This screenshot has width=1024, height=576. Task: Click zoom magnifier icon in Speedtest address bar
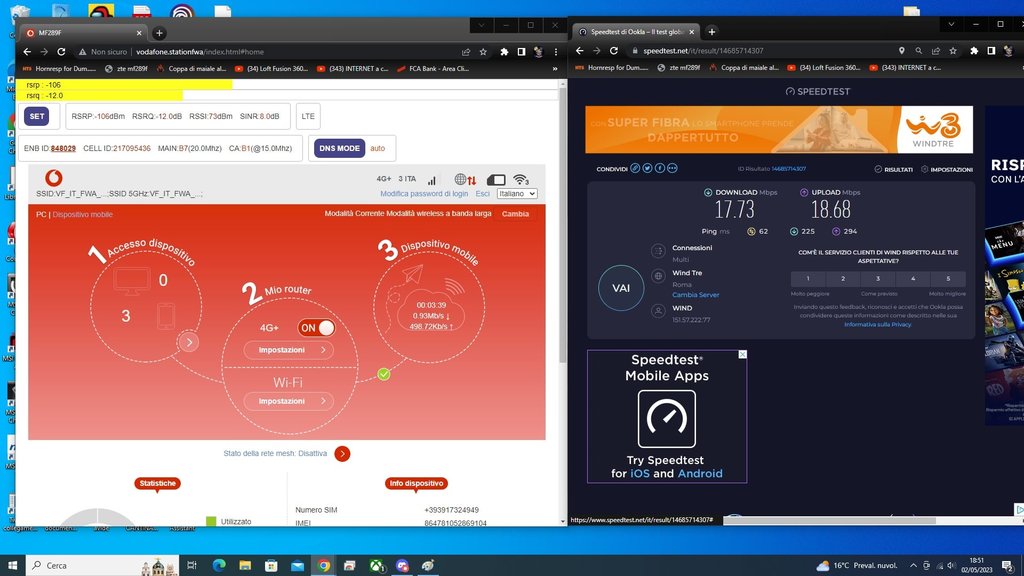click(919, 50)
